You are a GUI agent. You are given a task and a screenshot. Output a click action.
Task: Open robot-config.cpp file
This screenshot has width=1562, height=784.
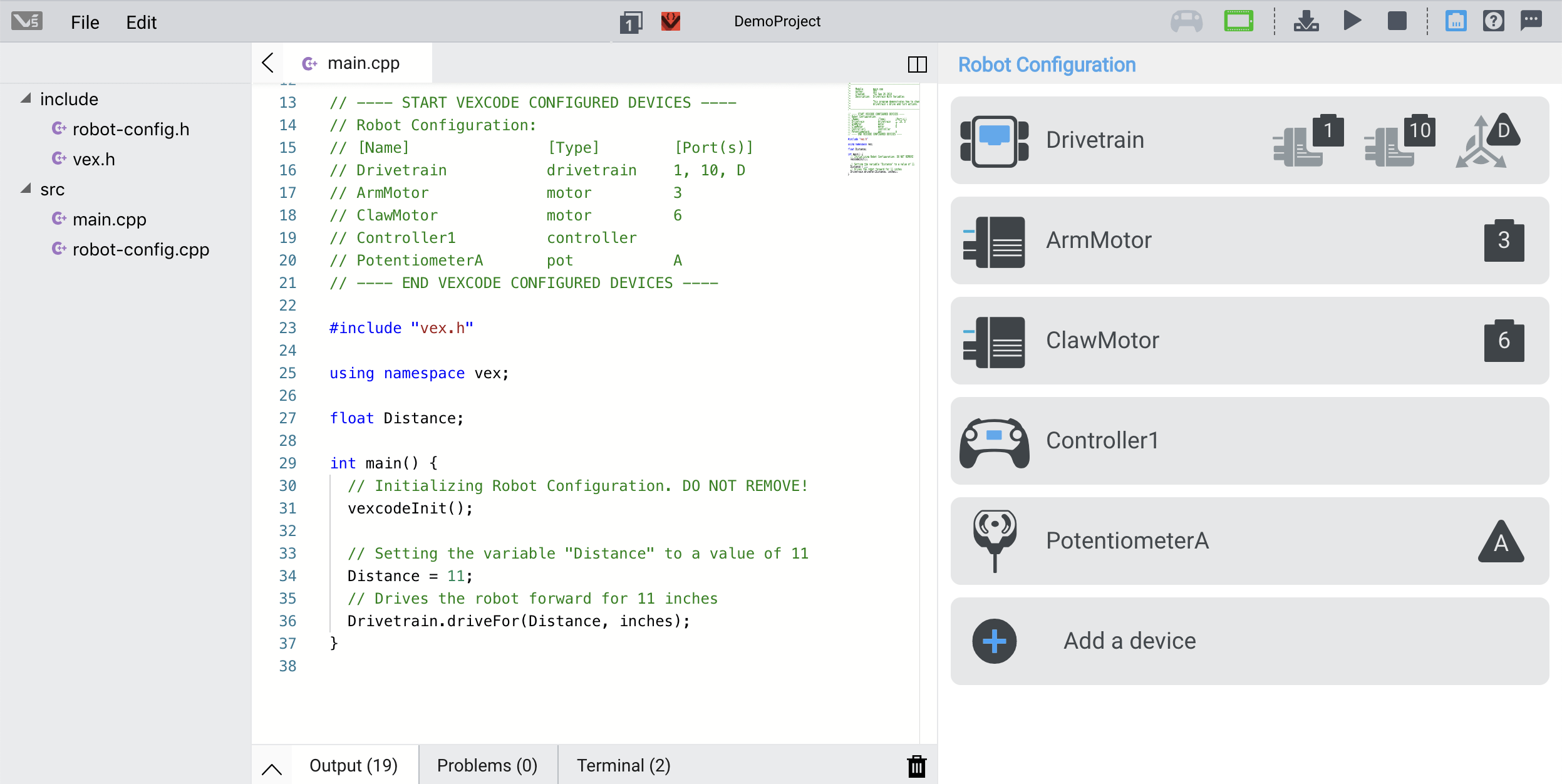[130, 249]
